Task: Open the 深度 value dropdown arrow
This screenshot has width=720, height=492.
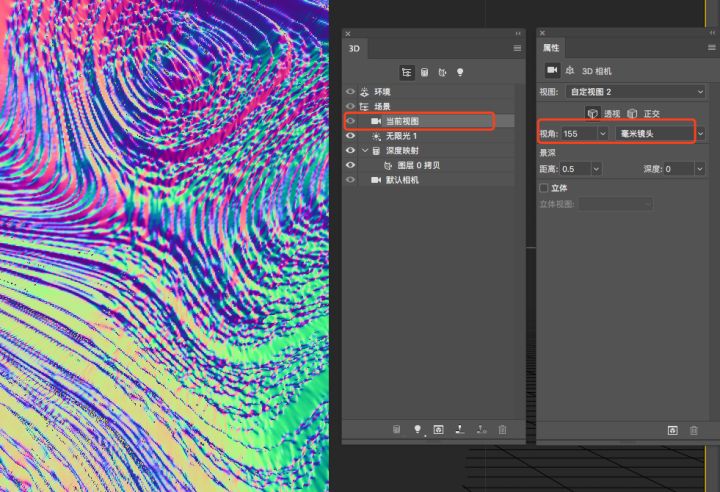Action: point(700,169)
